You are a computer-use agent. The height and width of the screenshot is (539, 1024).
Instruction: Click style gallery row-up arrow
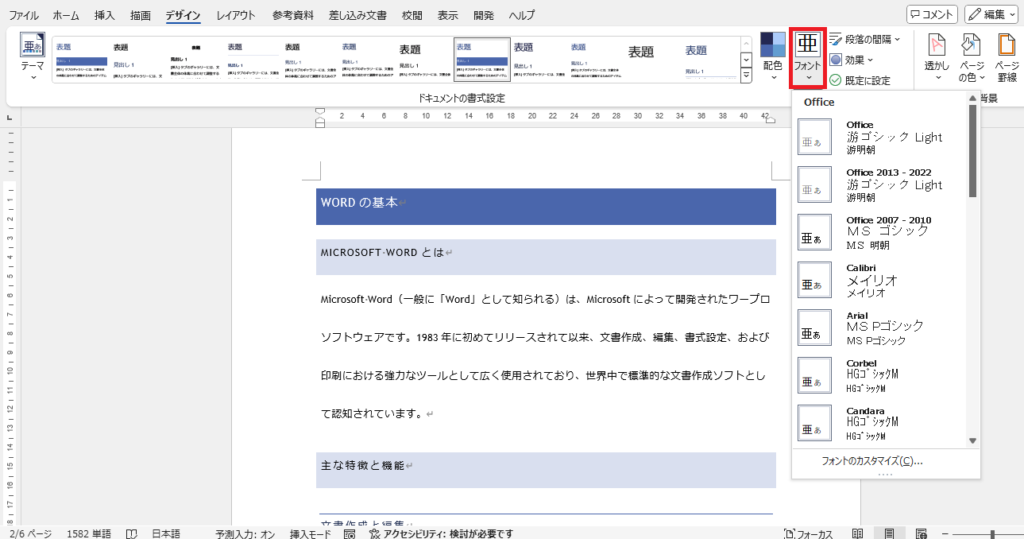[x=746, y=44]
